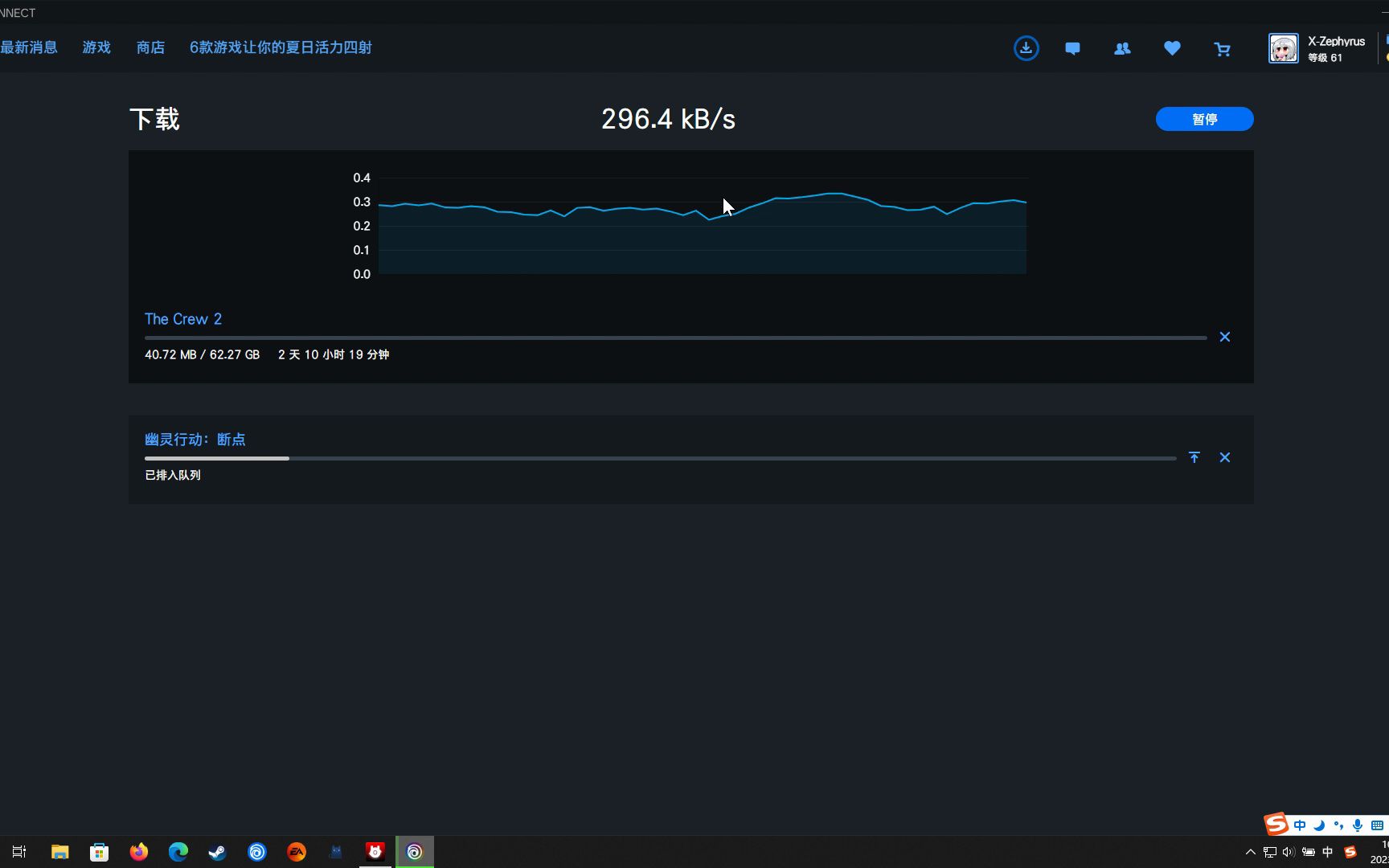Click the 40.72 MB / 62.27 GB text
Screen dimensions: 1389x868
click(202, 354)
